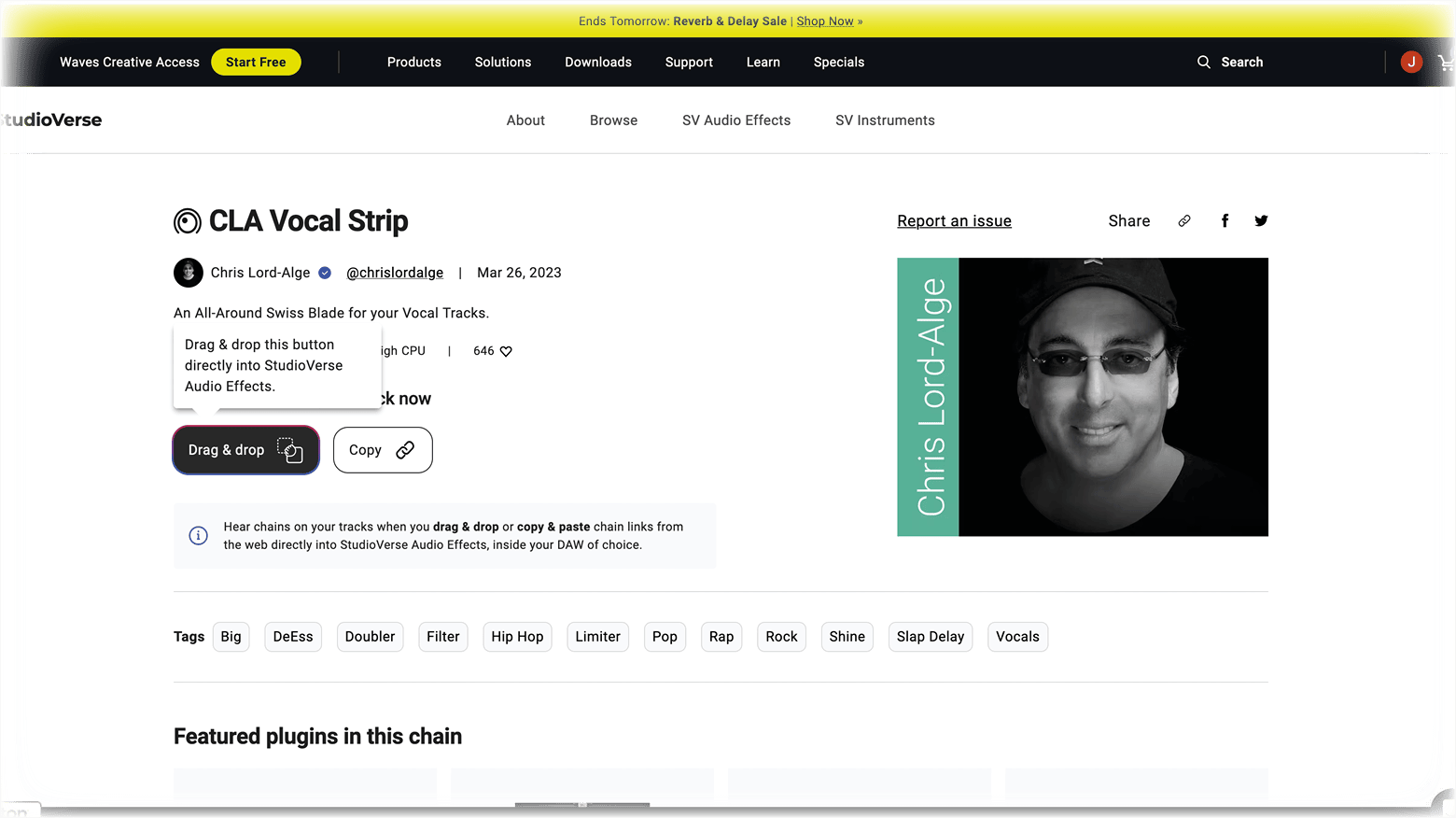Click the Copy chain link button
This screenshot has width=1456, height=818.
[383, 450]
